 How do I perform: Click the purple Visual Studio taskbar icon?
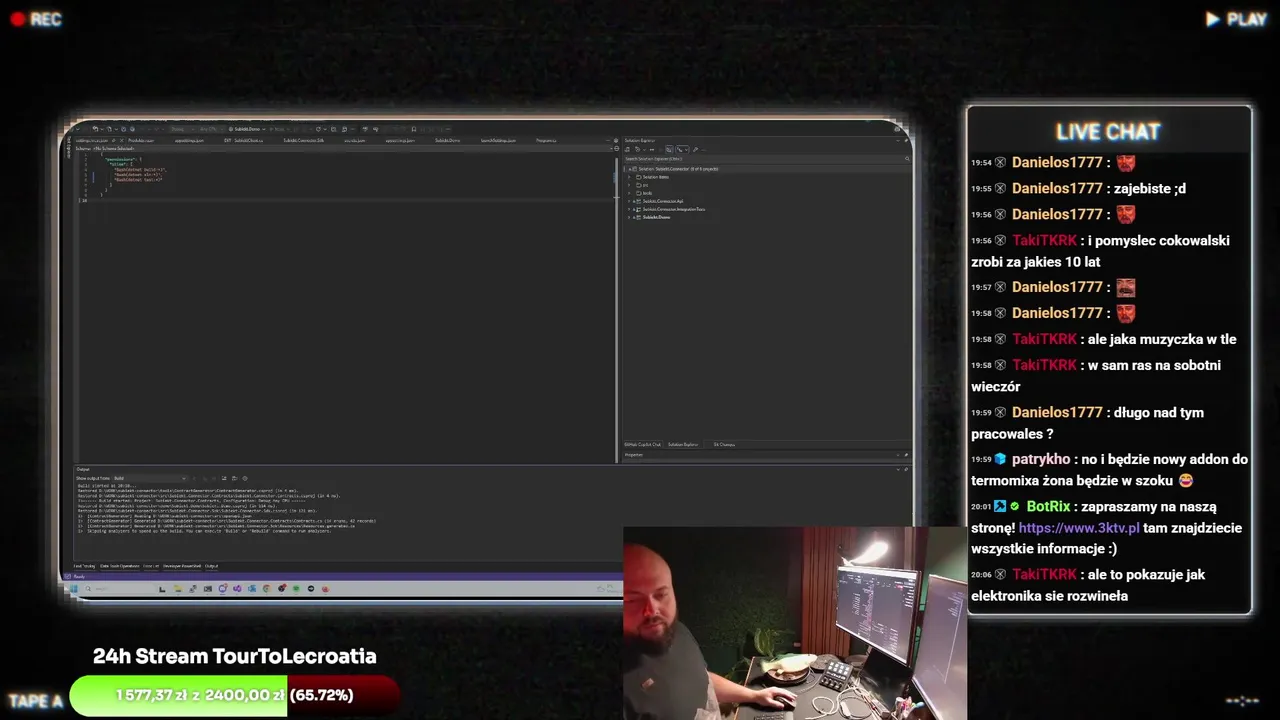point(237,588)
